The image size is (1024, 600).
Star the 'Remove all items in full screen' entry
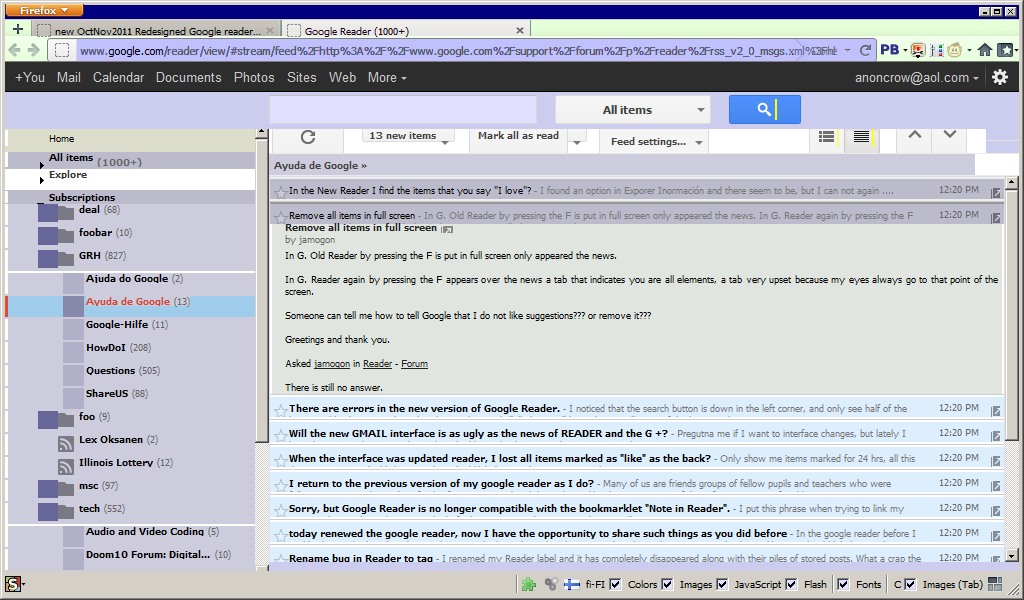[280, 216]
